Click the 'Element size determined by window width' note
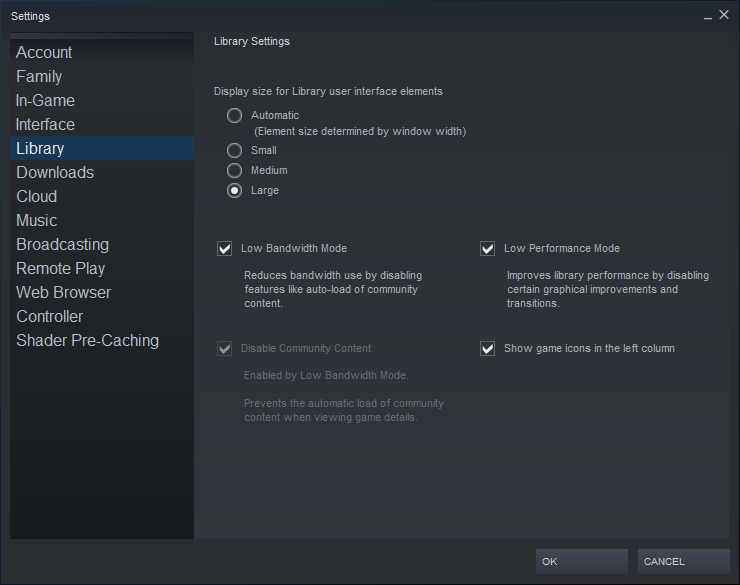Image resolution: width=740 pixels, height=585 pixels. [360, 131]
